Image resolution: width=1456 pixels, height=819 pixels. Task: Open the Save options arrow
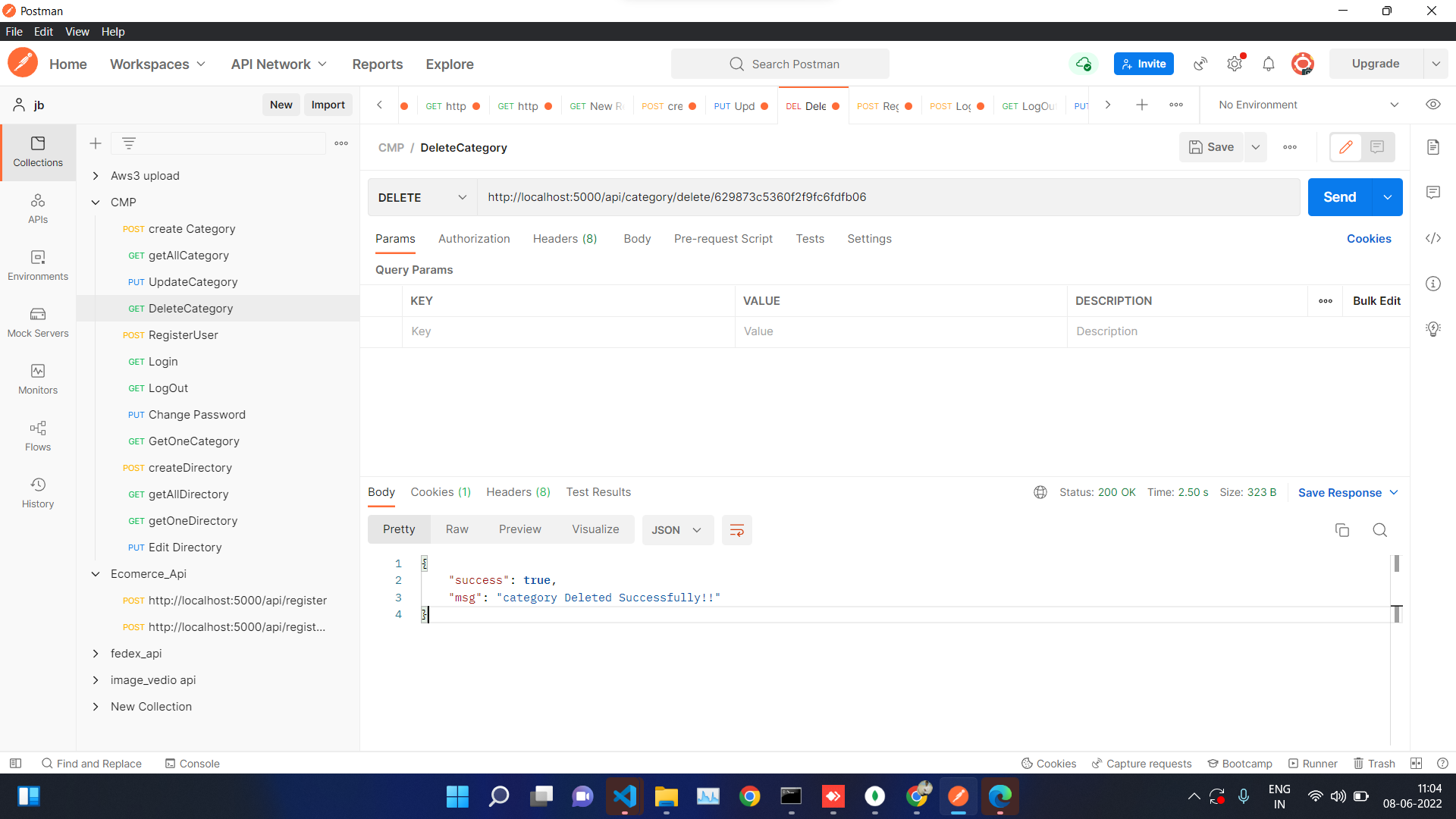coord(1256,147)
